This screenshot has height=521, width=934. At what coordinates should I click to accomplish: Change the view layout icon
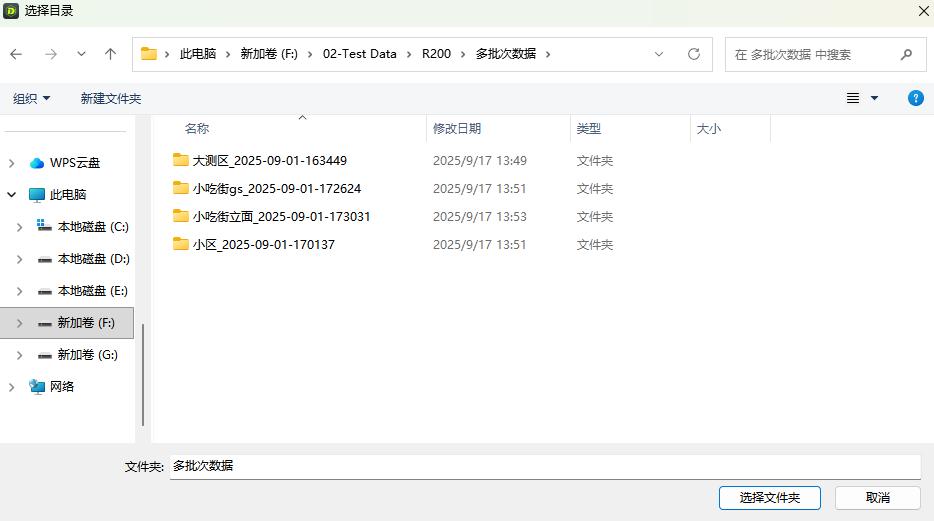853,98
